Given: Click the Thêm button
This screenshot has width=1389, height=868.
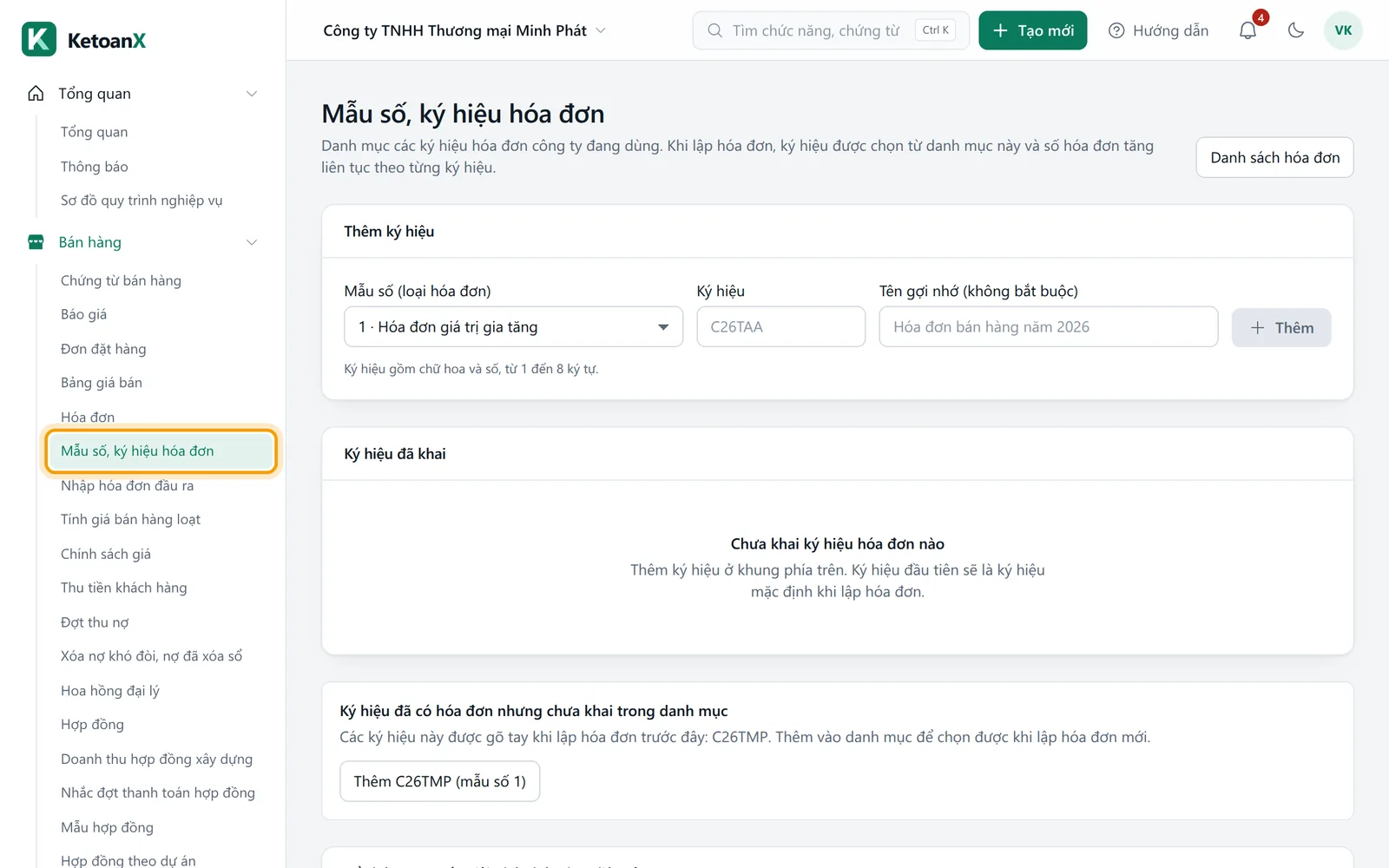Looking at the screenshot, I should coord(1281,327).
